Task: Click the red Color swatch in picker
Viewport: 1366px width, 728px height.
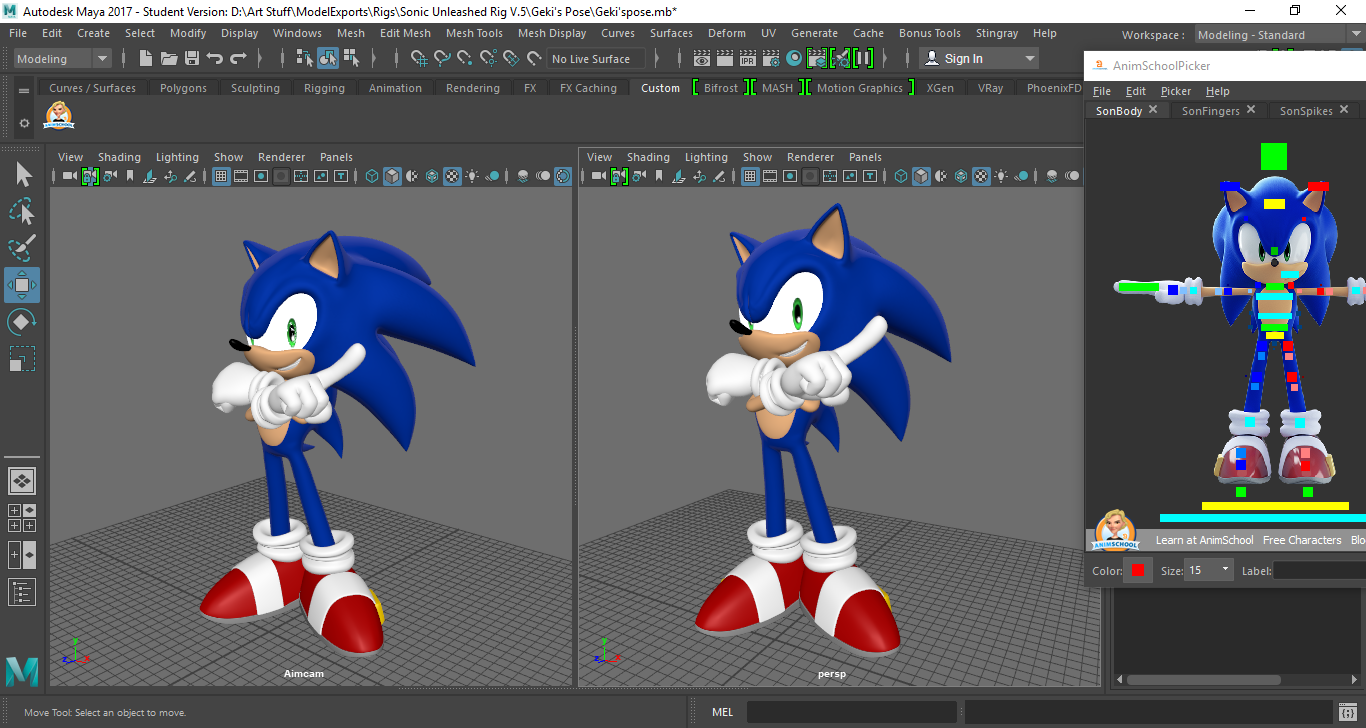Action: 1137,570
